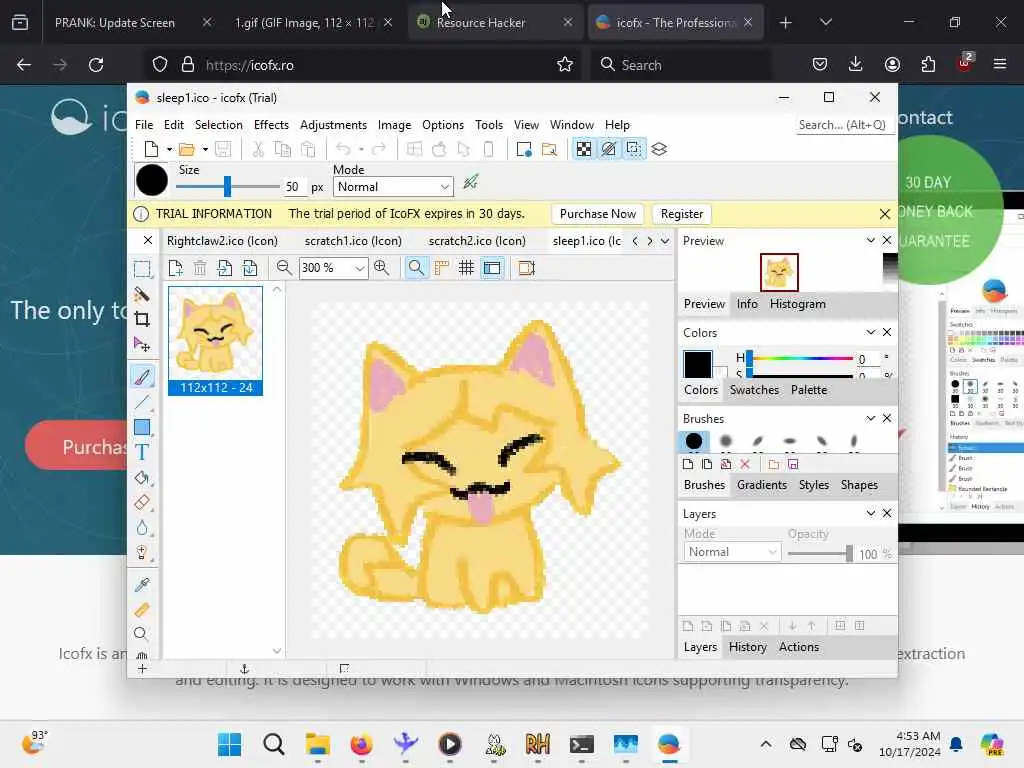Collapse the Layers panel chevron

[871, 513]
